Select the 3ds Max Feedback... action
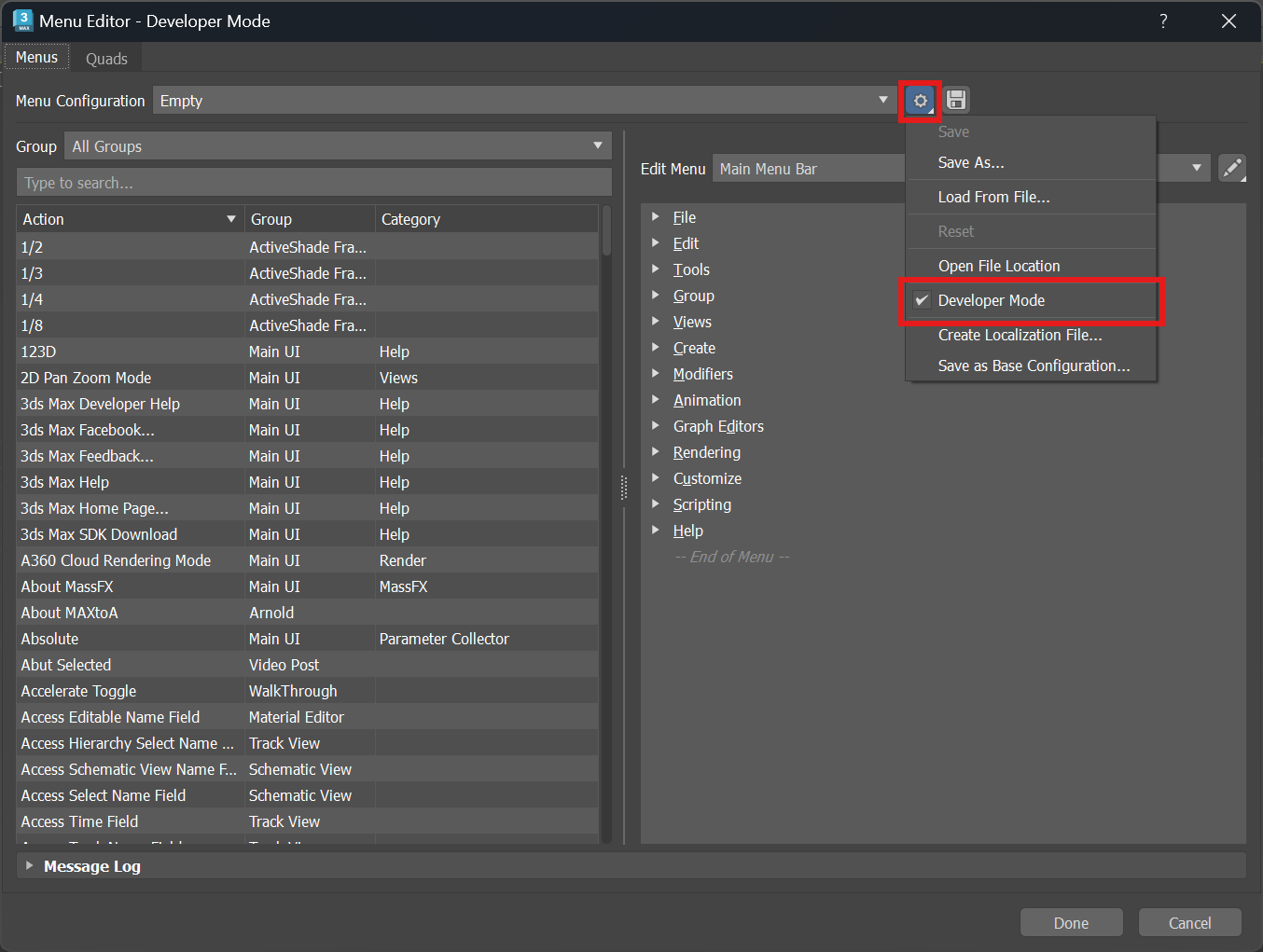The height and width of the screenshot is (952, 1263). pyautogui.click(x=308, y=456)
